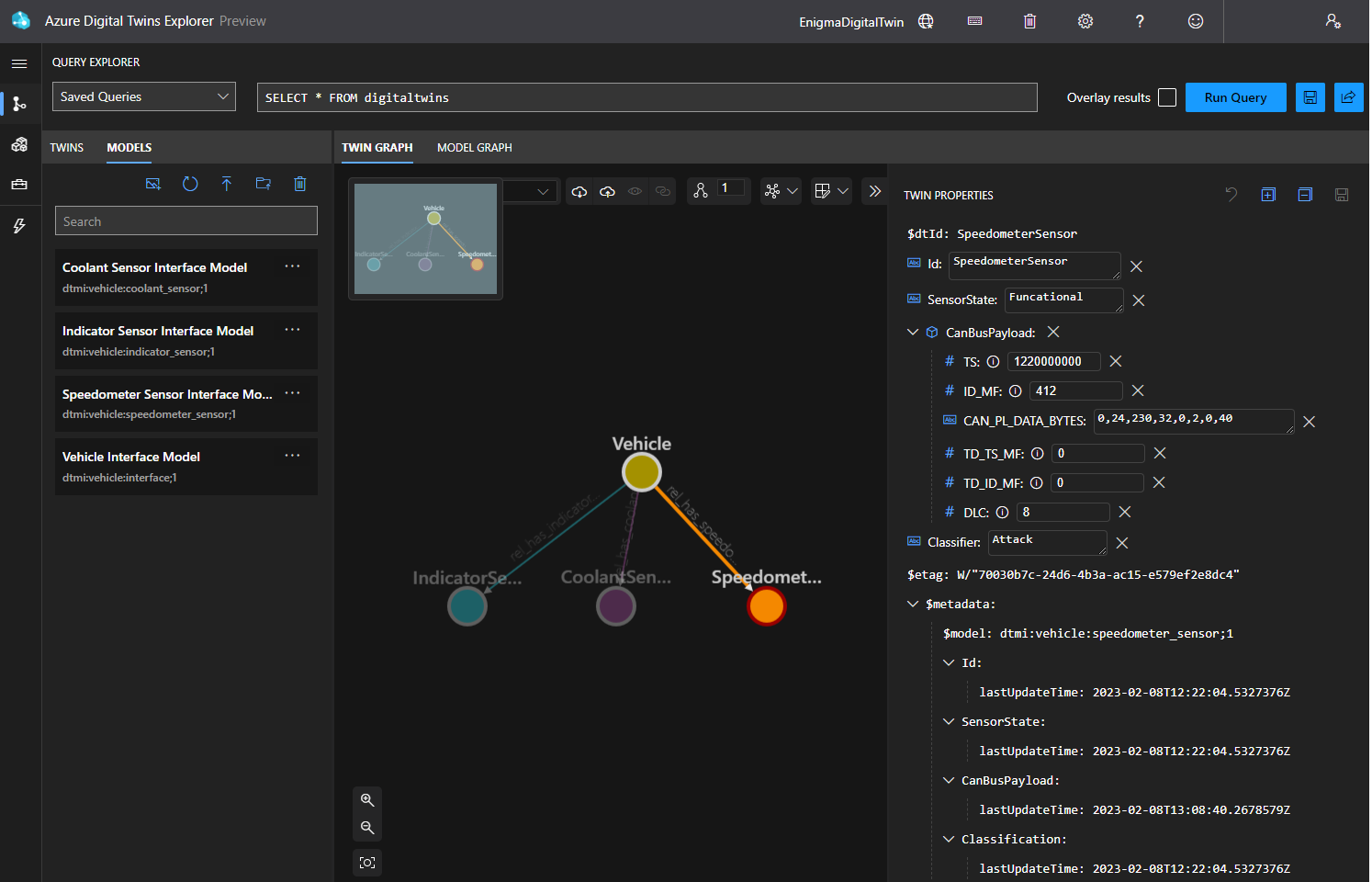Screen dimensions: 1372x882
Task: Collapse the metadata SensorState node
Action: click(x=949, y=722)
